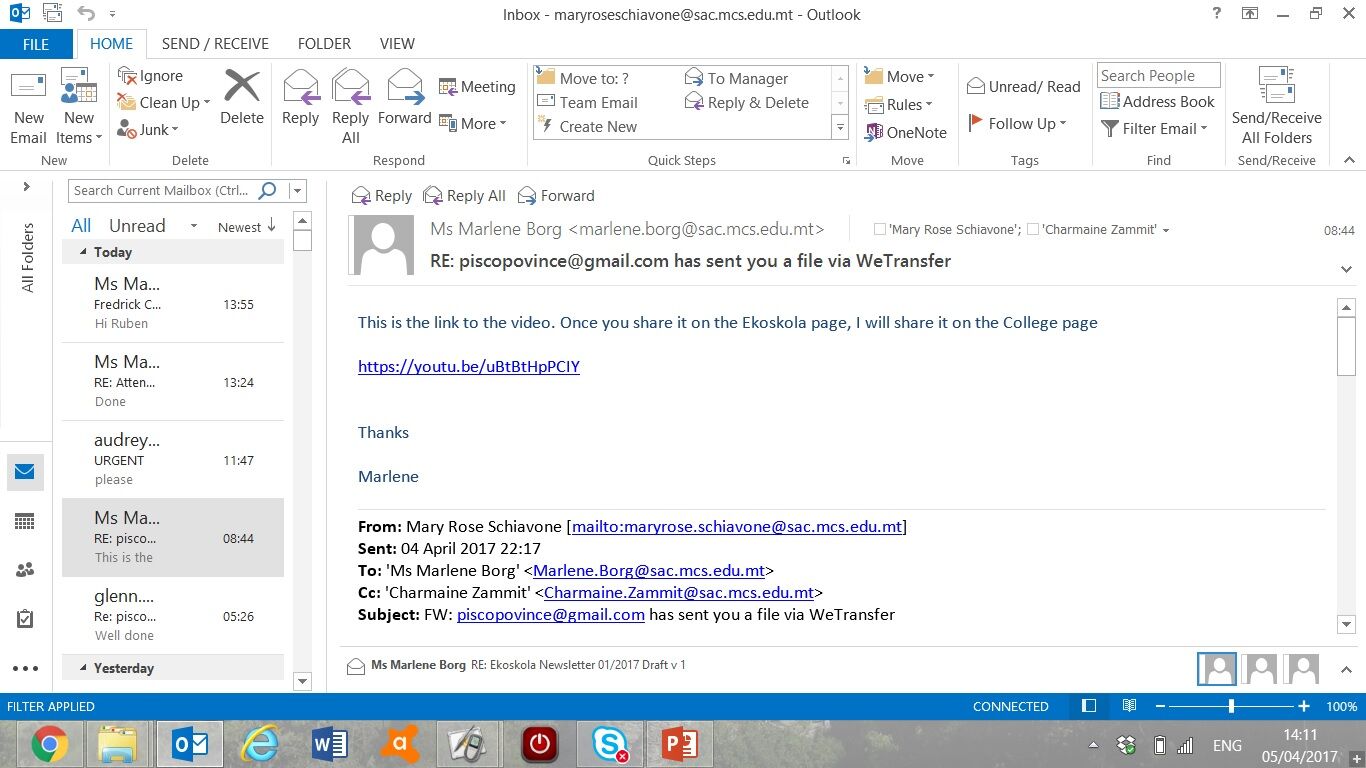Toggle the Today group collapse triangle
The image size is (1366, 768).
(82, 253)
